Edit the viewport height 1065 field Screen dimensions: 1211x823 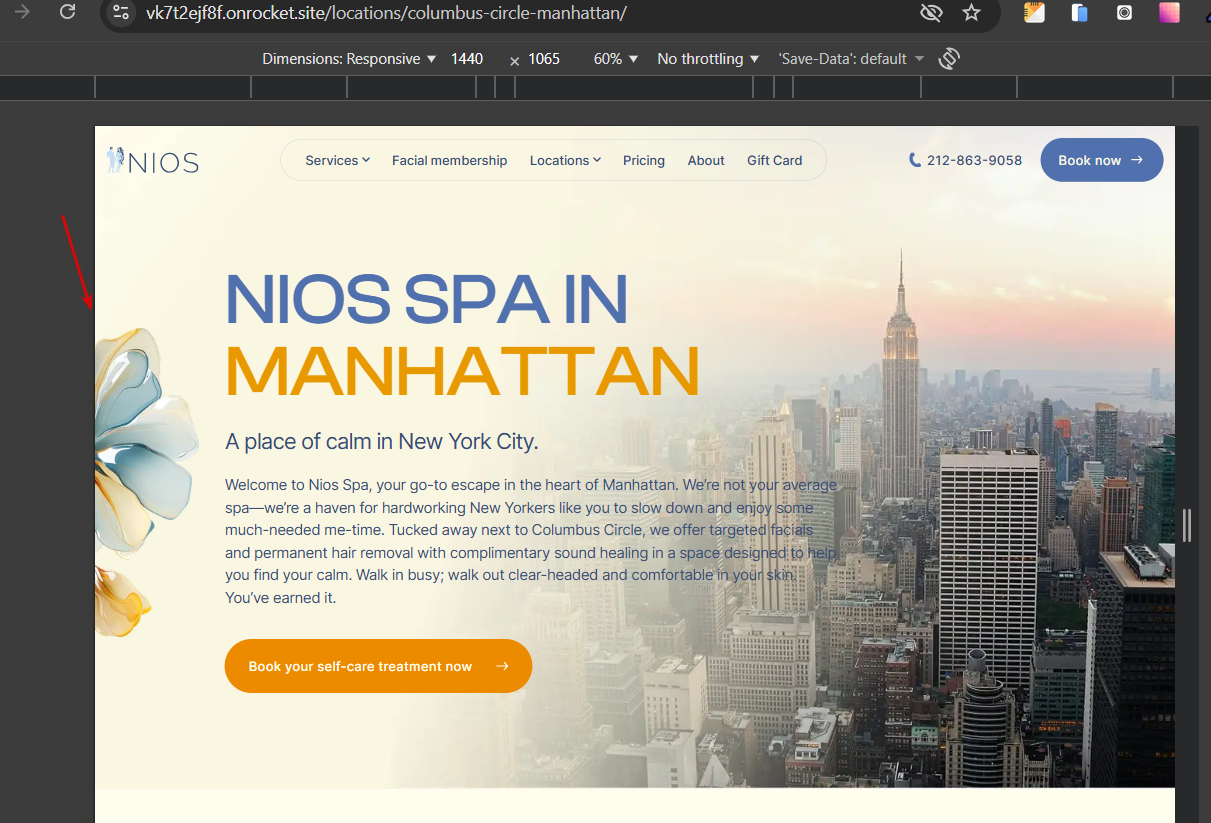coord(544,59)
